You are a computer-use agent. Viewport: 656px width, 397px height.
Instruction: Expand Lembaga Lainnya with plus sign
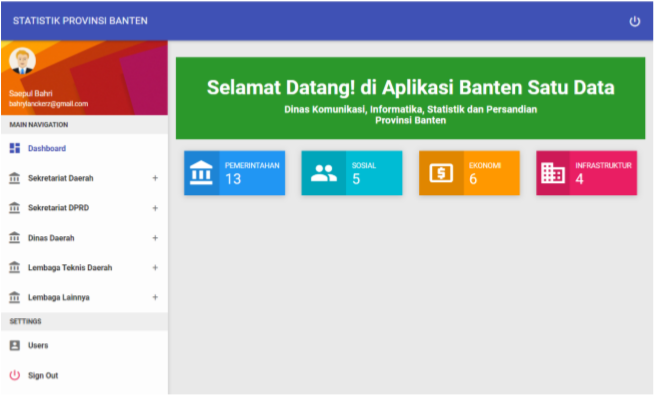click(x=155, y=297)
